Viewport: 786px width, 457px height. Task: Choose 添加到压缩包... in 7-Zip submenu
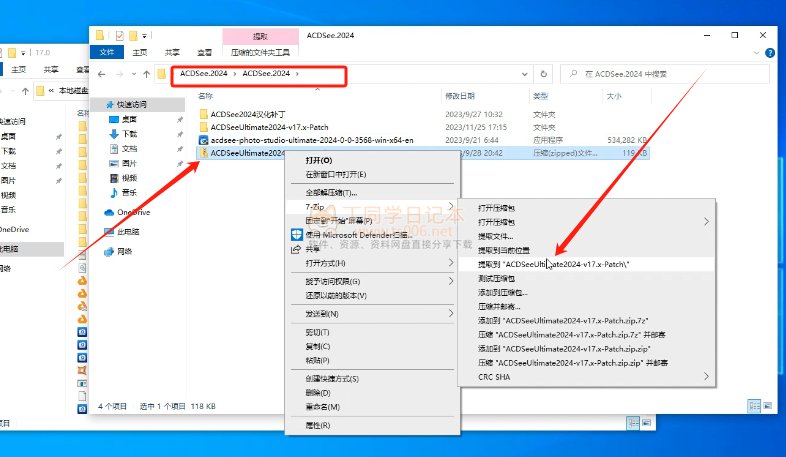(586, 292)
